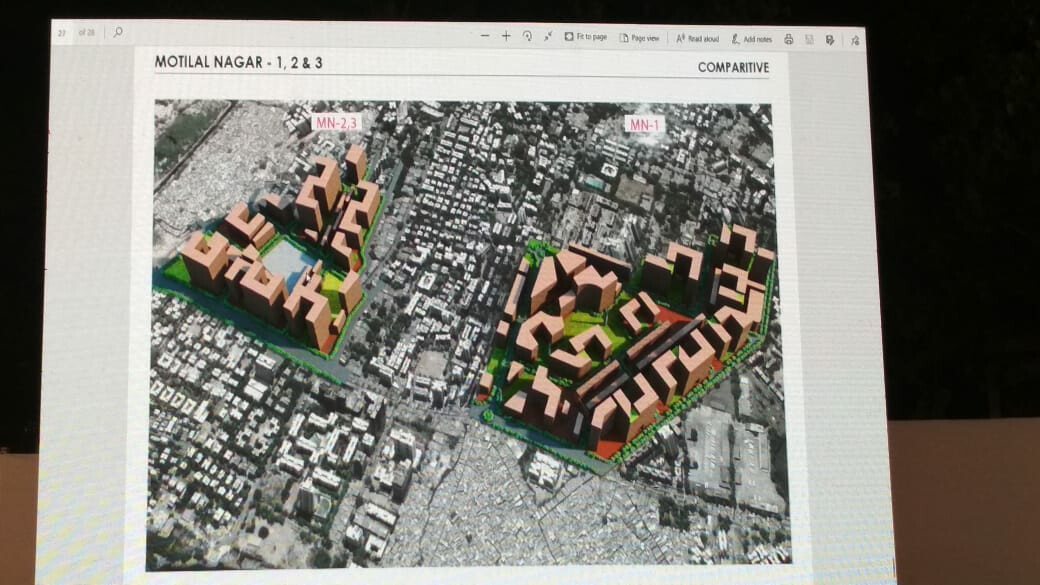
Task: Zoom out using the minus icon
Action: pyautogui.click(x=485, y=36)
